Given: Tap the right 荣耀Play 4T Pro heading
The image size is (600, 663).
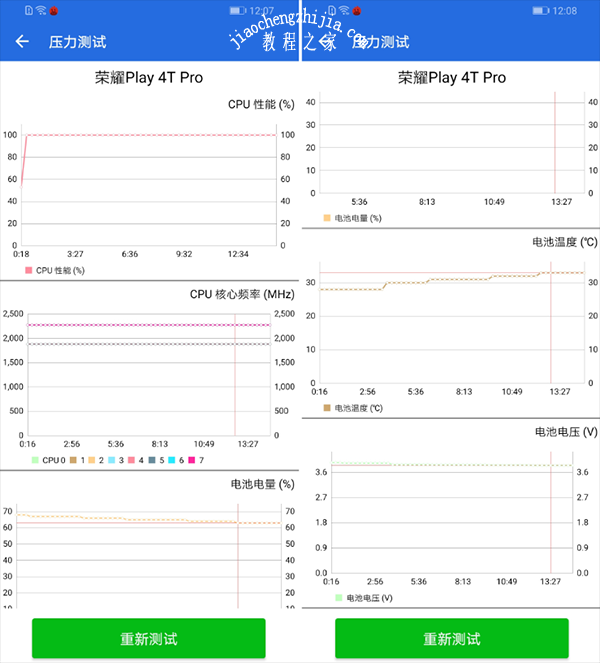Looking at the screenshot, I should click(x=452, y=78).
